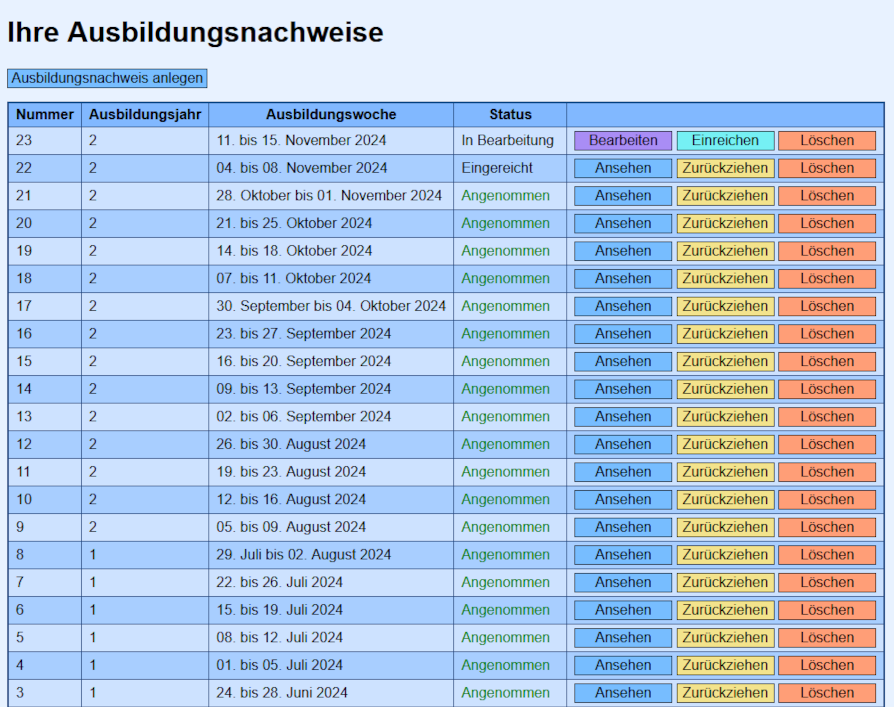The width and height of the screenshot is (894, 707).
Task: Click Zurückziehen for report number 3
Action: click(x=725, y=693)
